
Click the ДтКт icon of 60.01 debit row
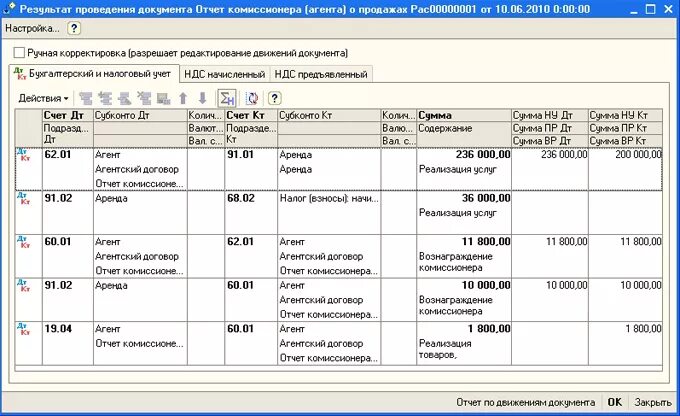22,242
